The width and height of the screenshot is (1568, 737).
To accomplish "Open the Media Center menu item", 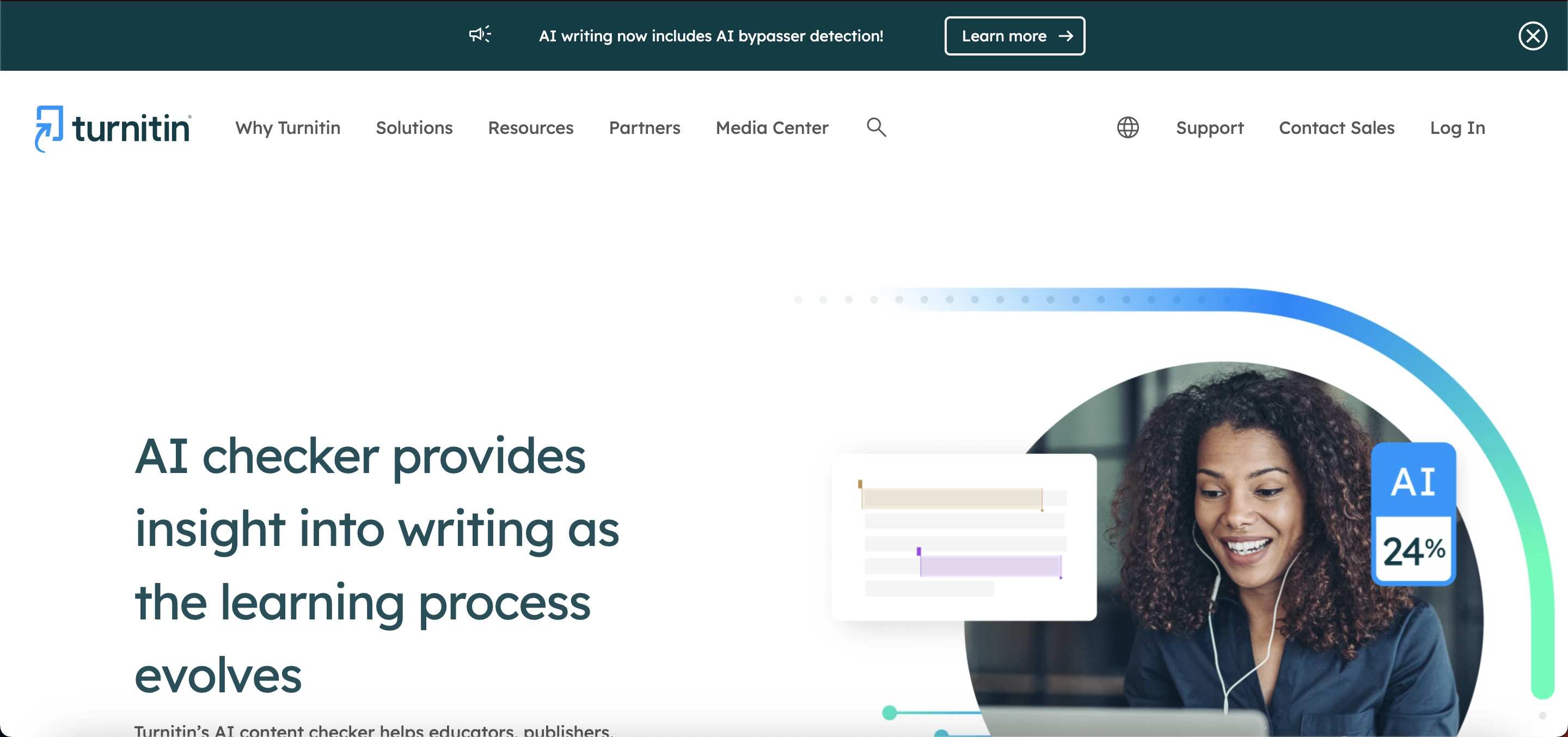I will tap(771, 128).
